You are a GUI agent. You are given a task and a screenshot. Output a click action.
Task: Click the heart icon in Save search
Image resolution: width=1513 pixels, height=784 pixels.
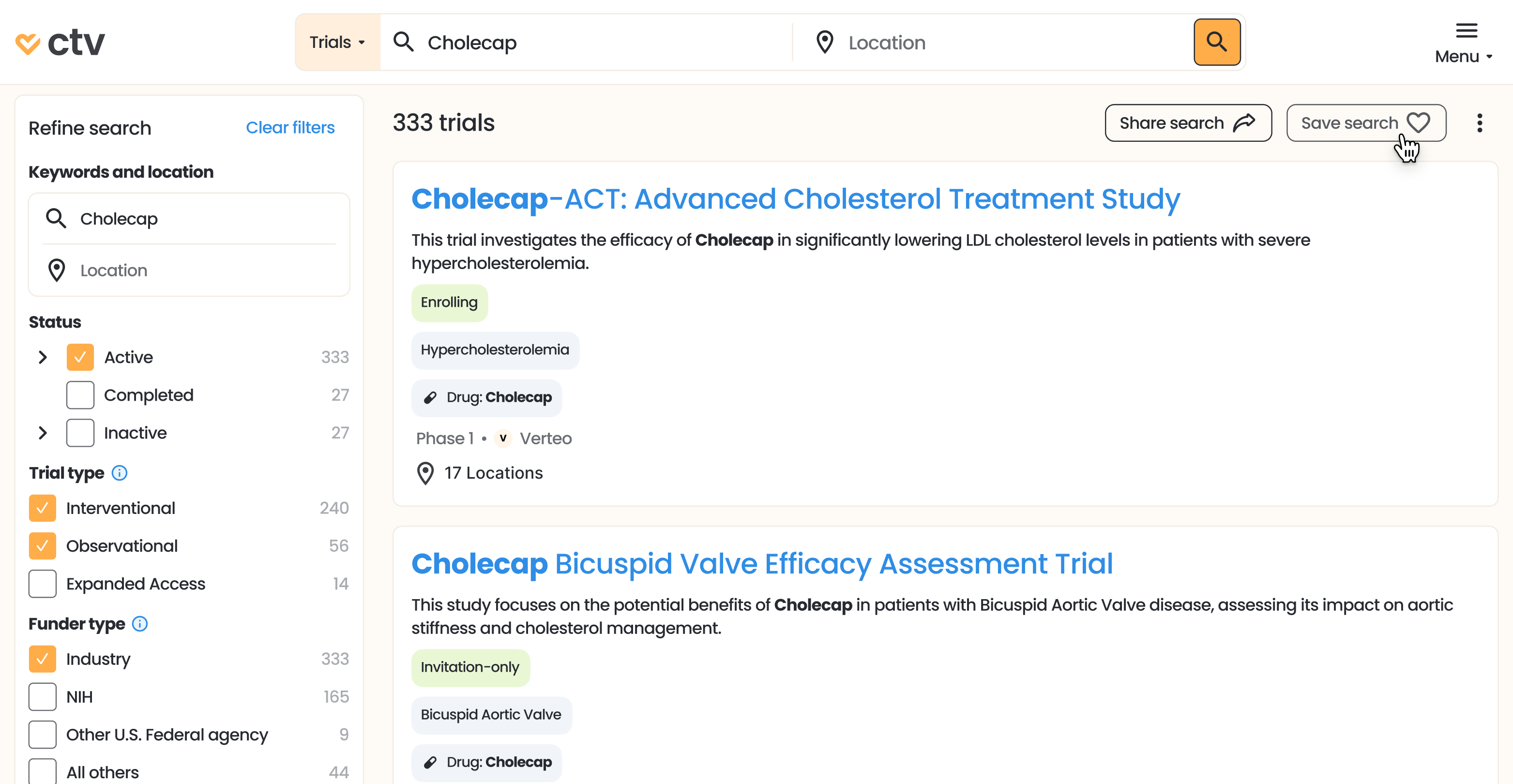(x=1418, y=123)
